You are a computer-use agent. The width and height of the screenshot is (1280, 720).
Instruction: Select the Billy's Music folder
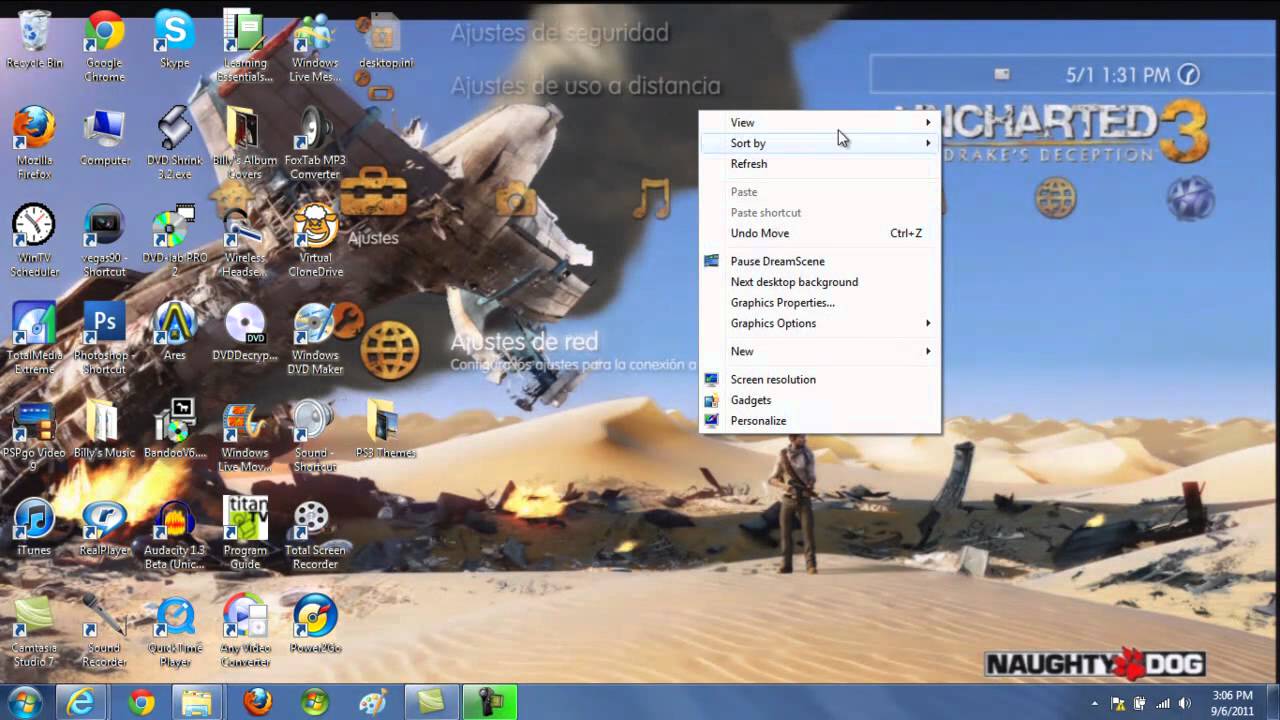coord(104,429)
